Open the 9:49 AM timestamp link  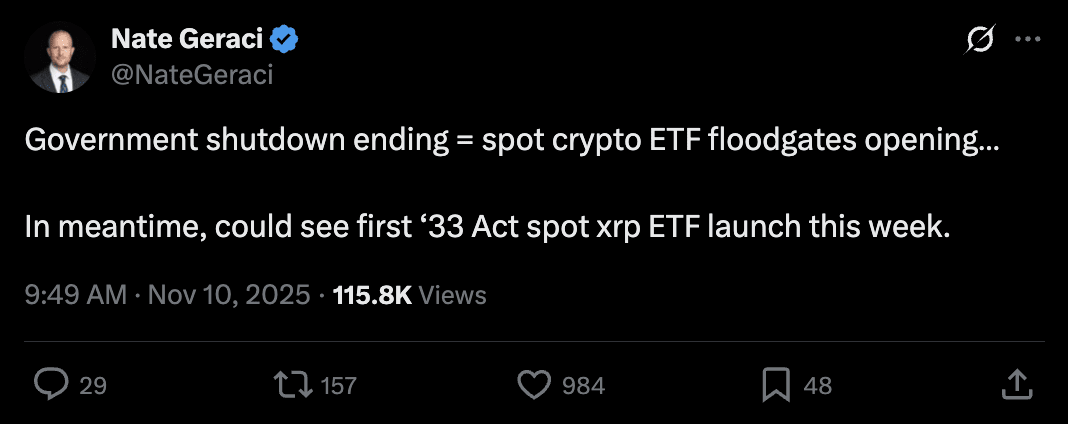[x=75, y=295]
